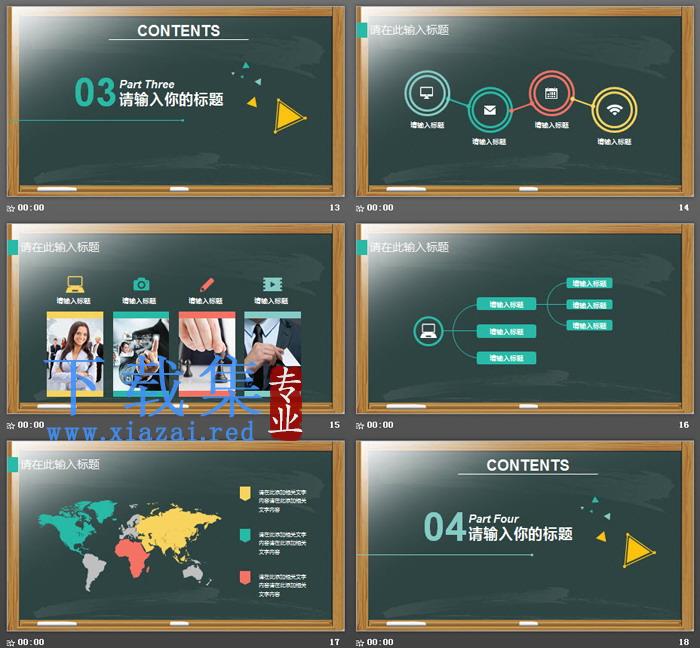Click slide number 16 label
This screenshot has width=700, height=648.
pos(684,425)
